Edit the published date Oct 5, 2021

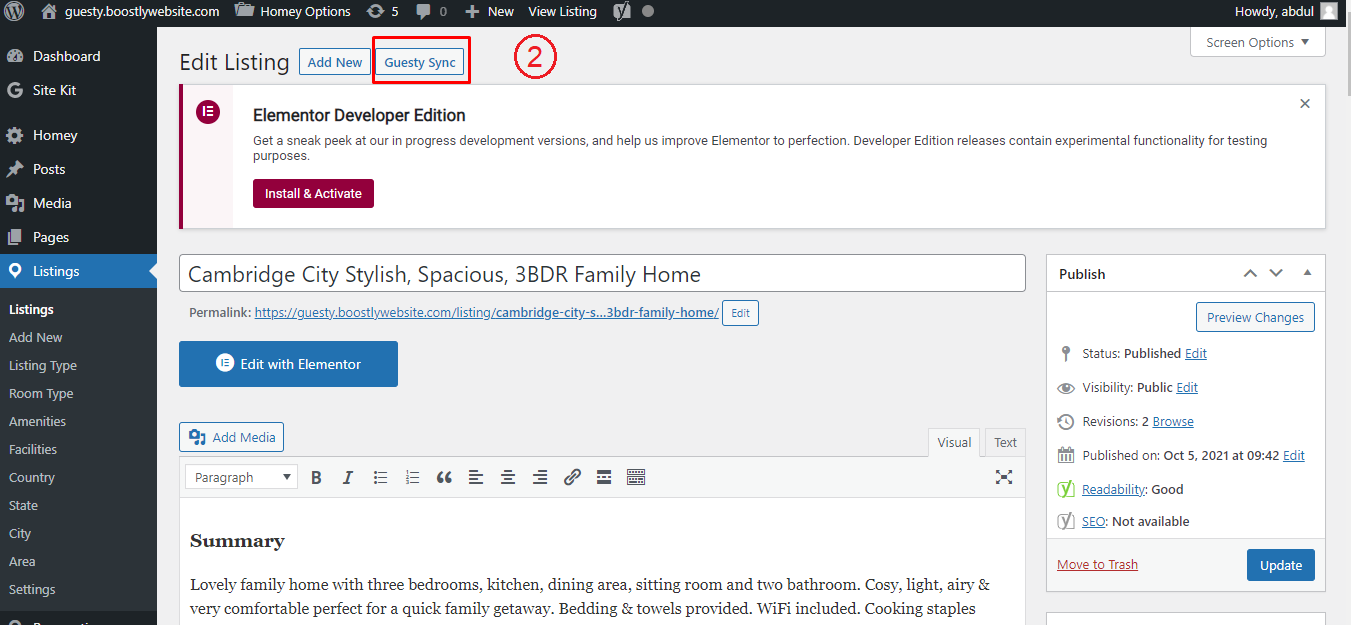click(1294, 455)
